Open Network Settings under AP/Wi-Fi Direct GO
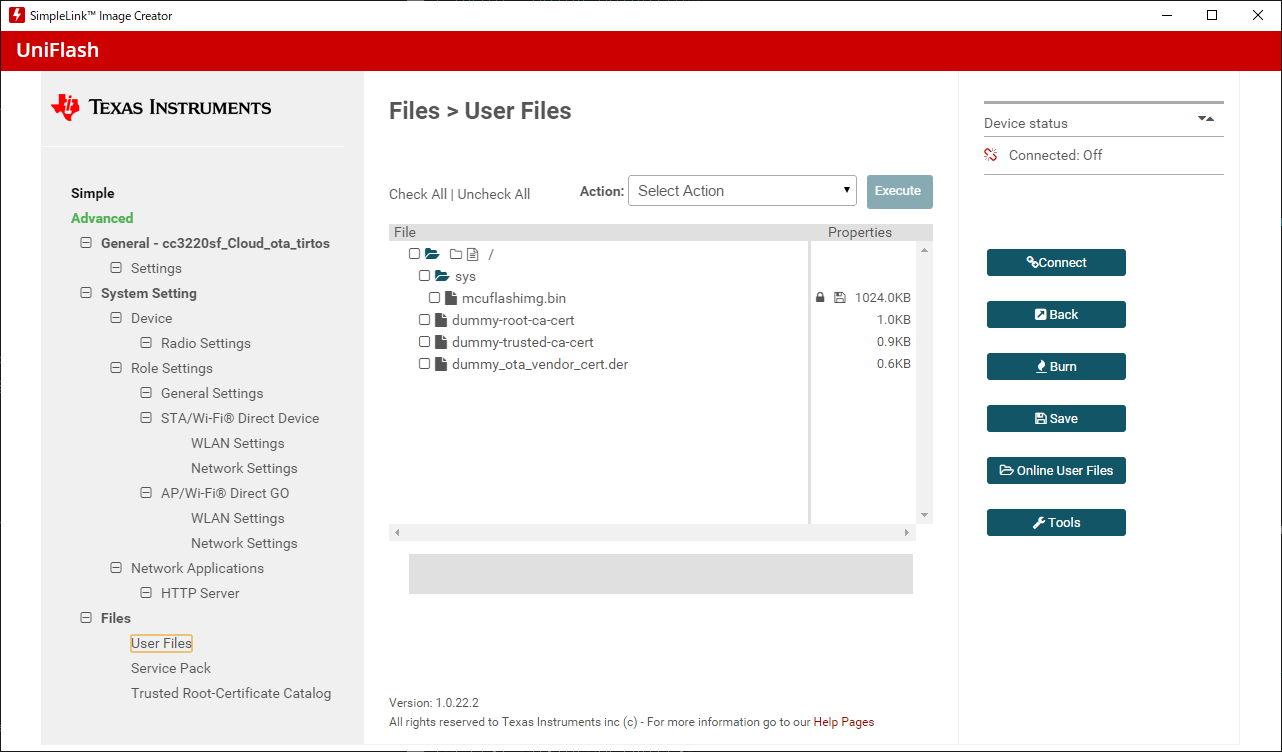Viewport: 1282px width, 752px height. (244, 543)
